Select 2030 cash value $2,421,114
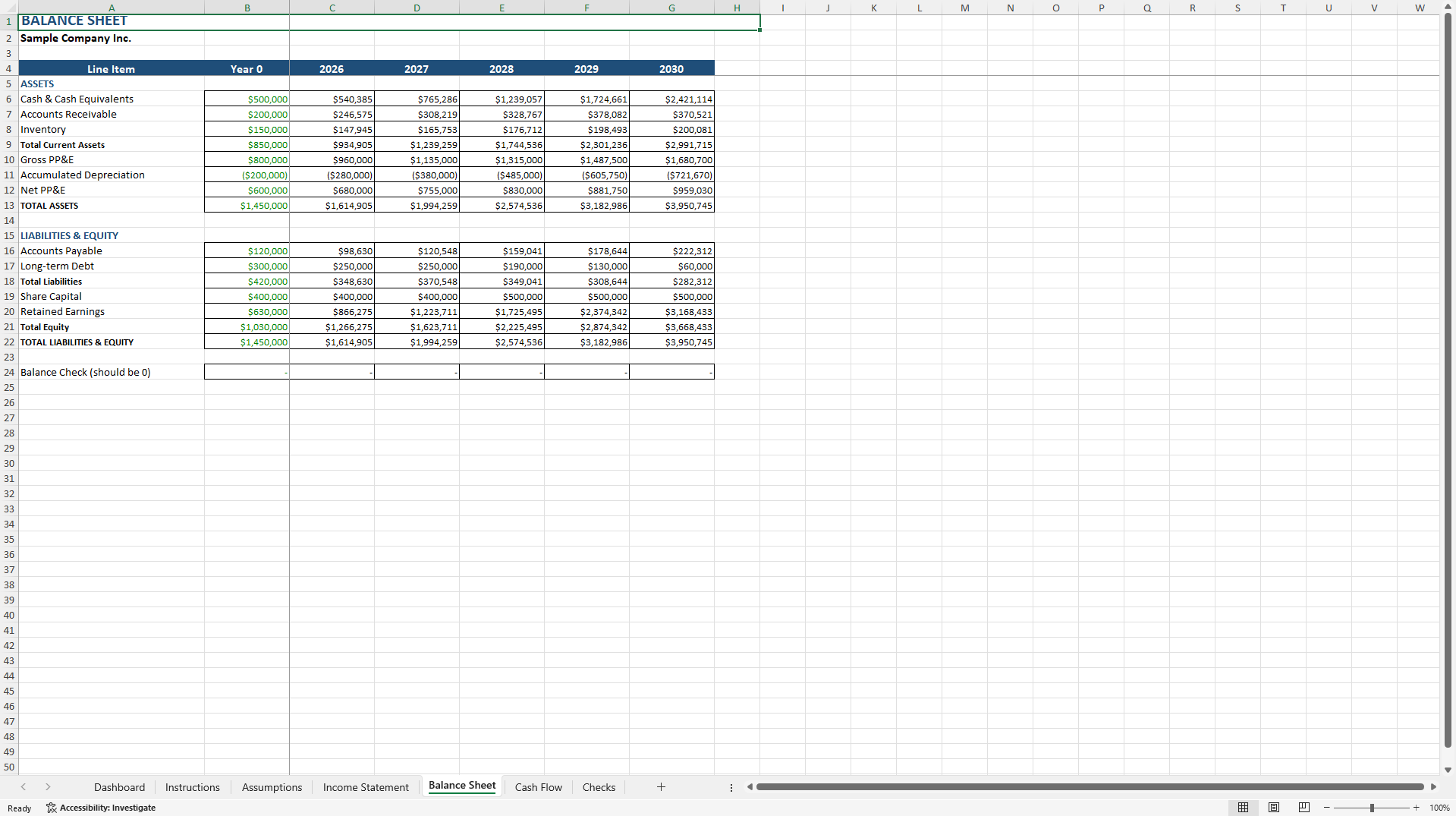The height and width of the screenshot is (816, 1456). click(671, 99)
